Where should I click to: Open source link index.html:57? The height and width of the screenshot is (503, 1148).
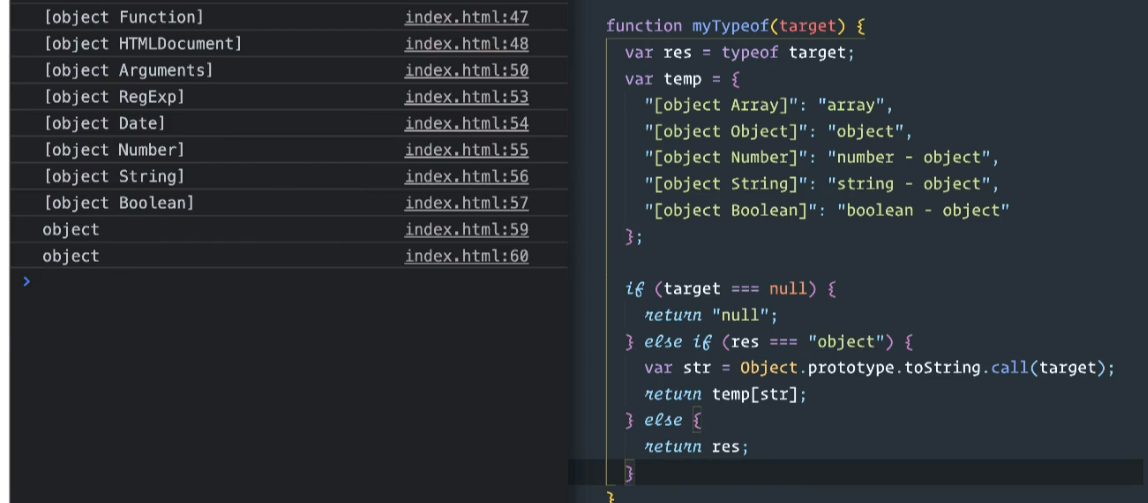[466, 203]
